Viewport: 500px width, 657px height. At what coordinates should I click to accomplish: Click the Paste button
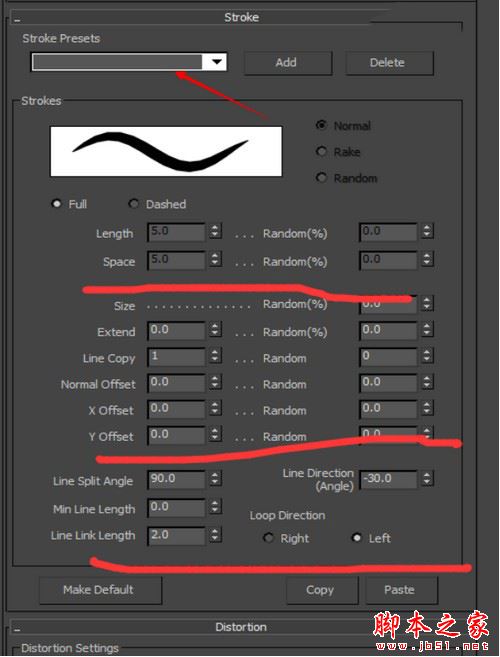click(x=402, y=590)
